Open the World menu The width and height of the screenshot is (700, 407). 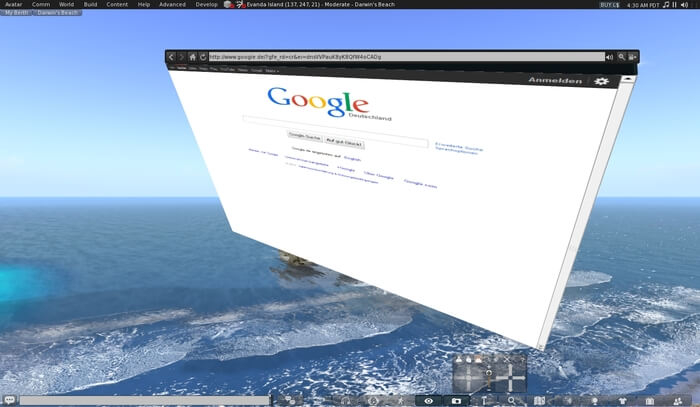[66, 4]
